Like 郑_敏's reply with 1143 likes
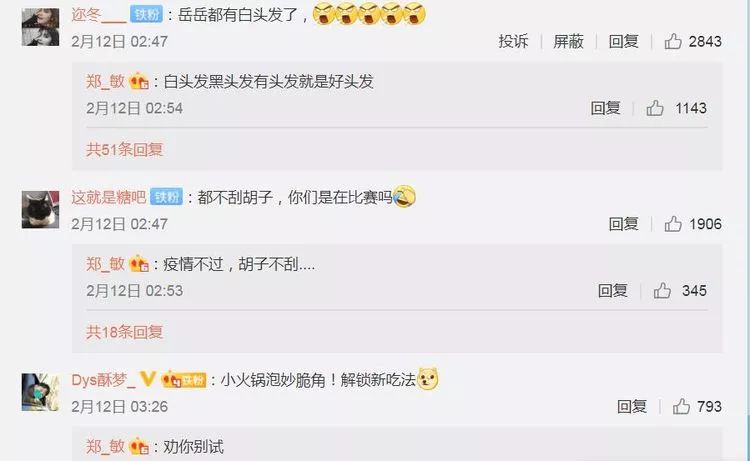750x461 pixels. [x=655, y=108]
